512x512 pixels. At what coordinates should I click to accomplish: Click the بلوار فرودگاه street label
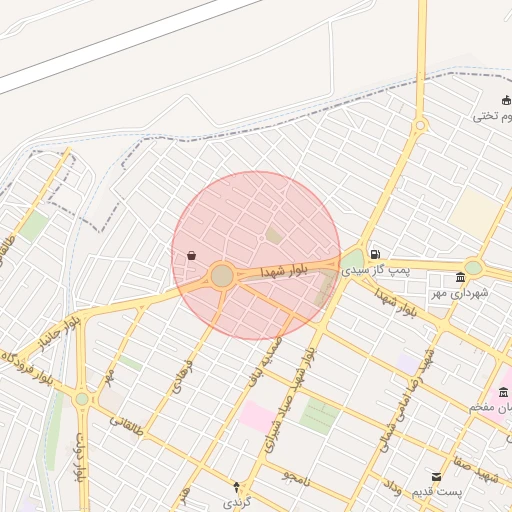point(27,368)
